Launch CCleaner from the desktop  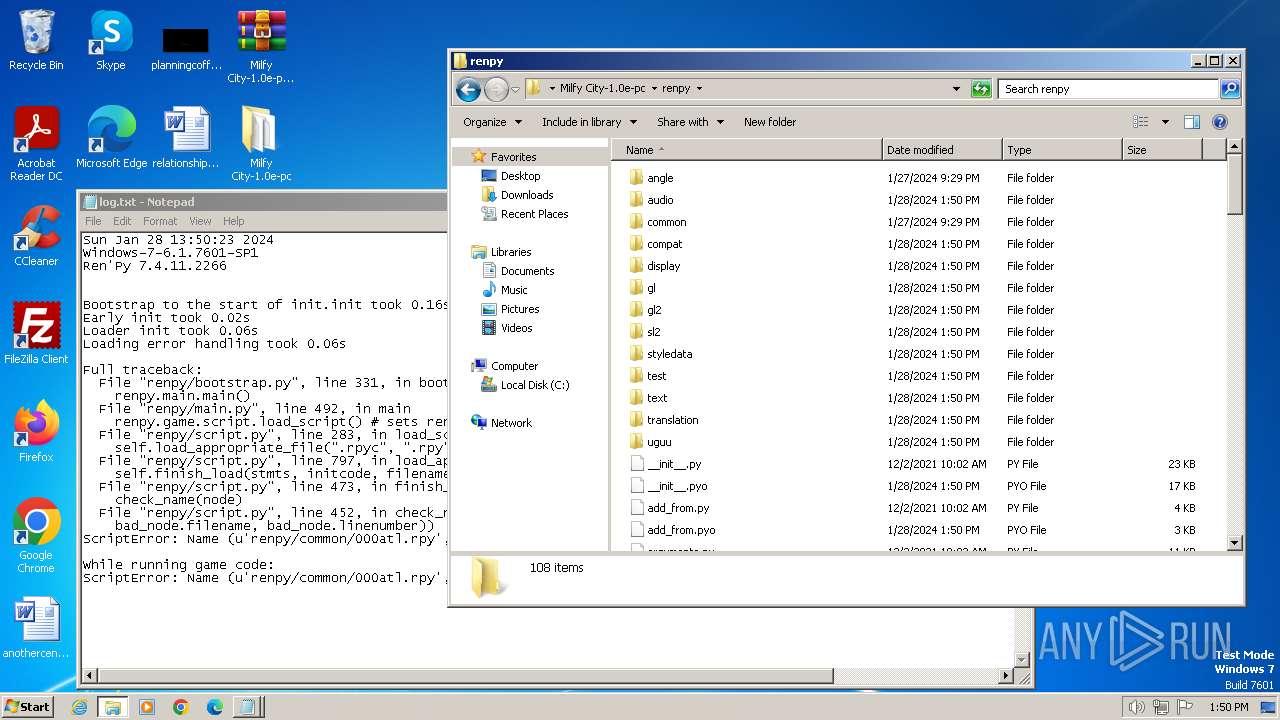[36, 236]
